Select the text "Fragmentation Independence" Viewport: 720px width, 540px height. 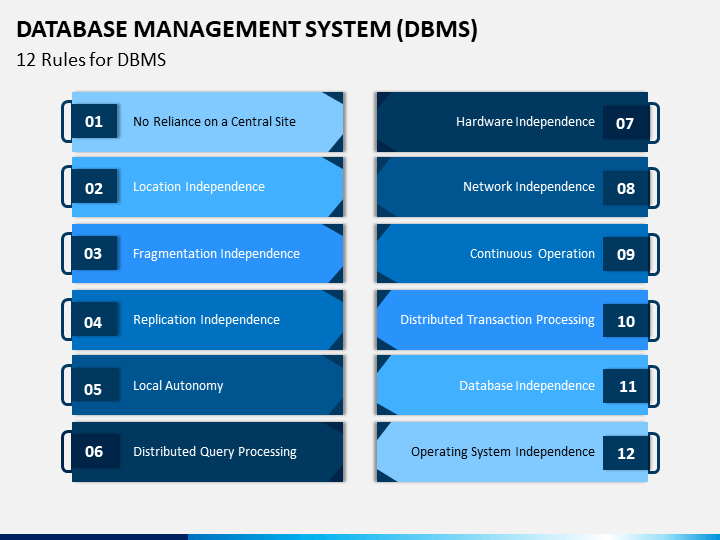pos(216,253)
